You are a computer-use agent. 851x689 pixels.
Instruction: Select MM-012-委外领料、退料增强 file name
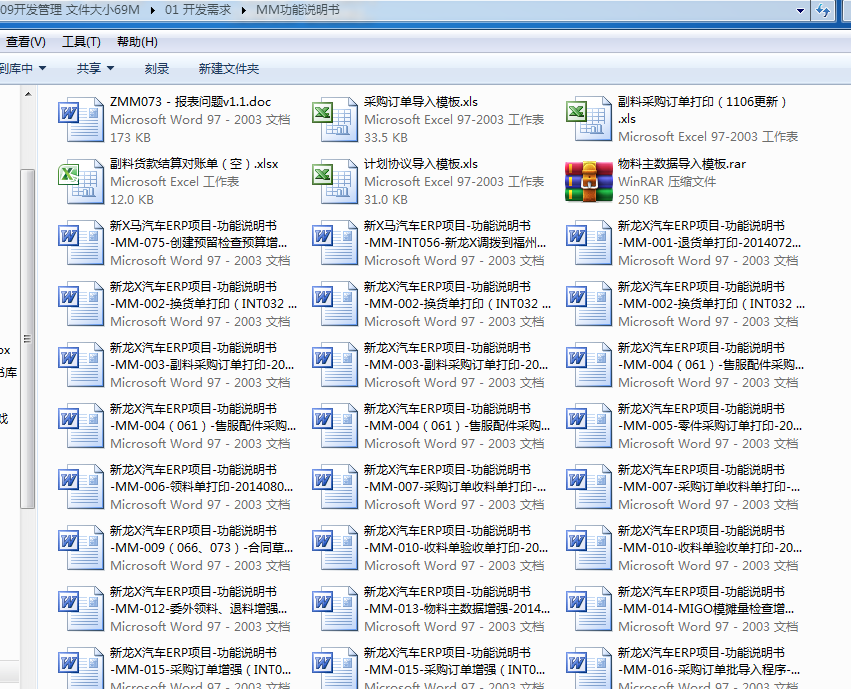pos(199,600)
